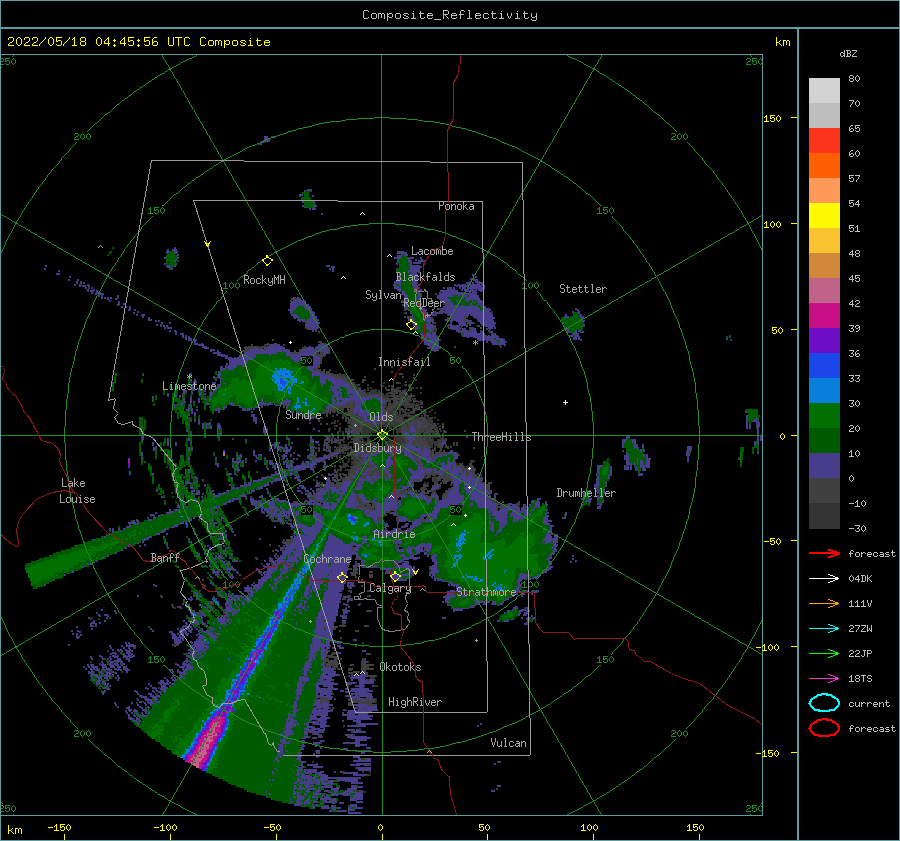Viewport: 900px width, 841px height.
Task: Click the green 22JP arrow in the legend
Action: 824,653
